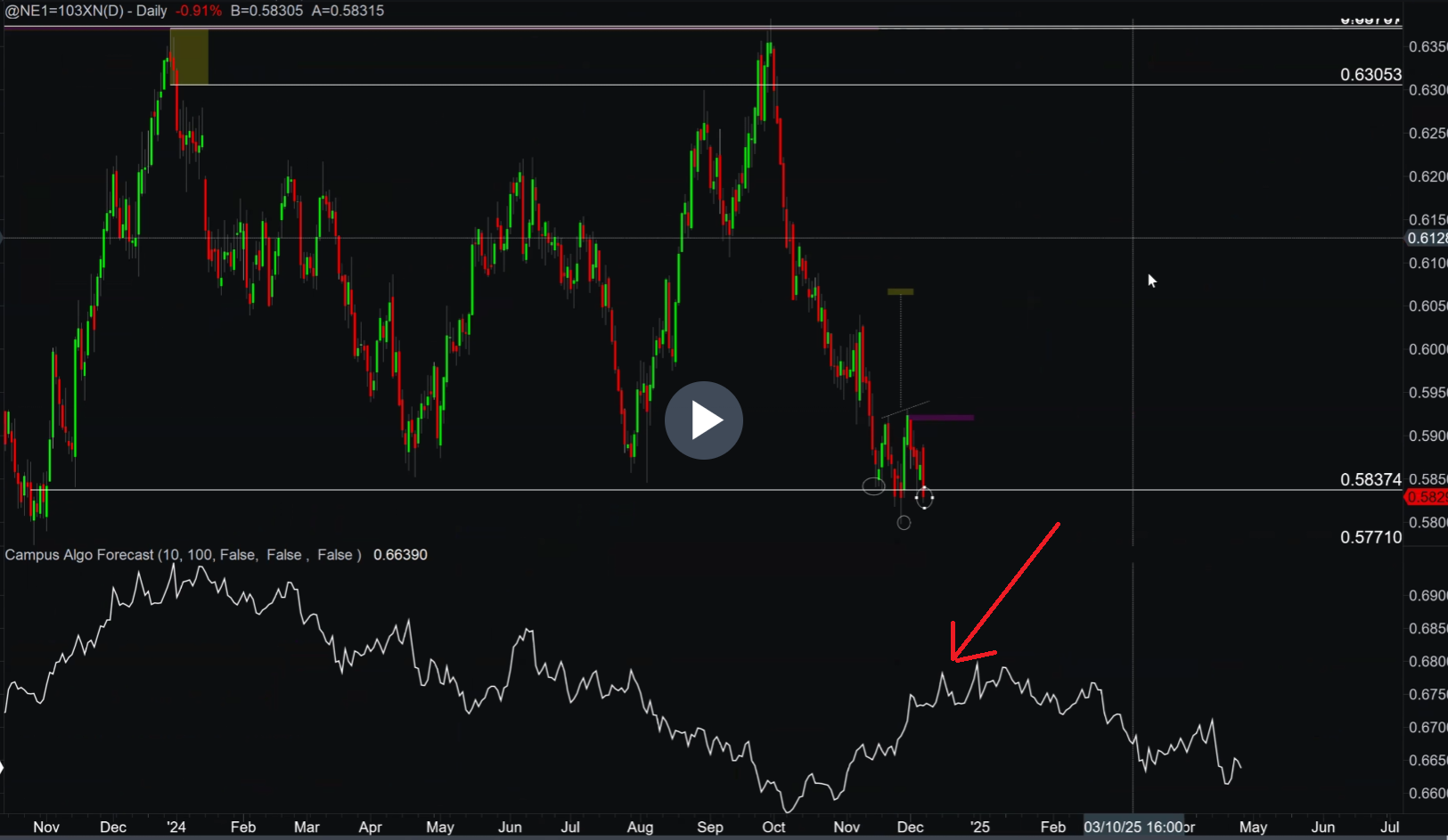This screenshot has height=840, width=1448.
Task: Click the 0.63053 horizontal line price label
Action: click(x=1370, y=75)
